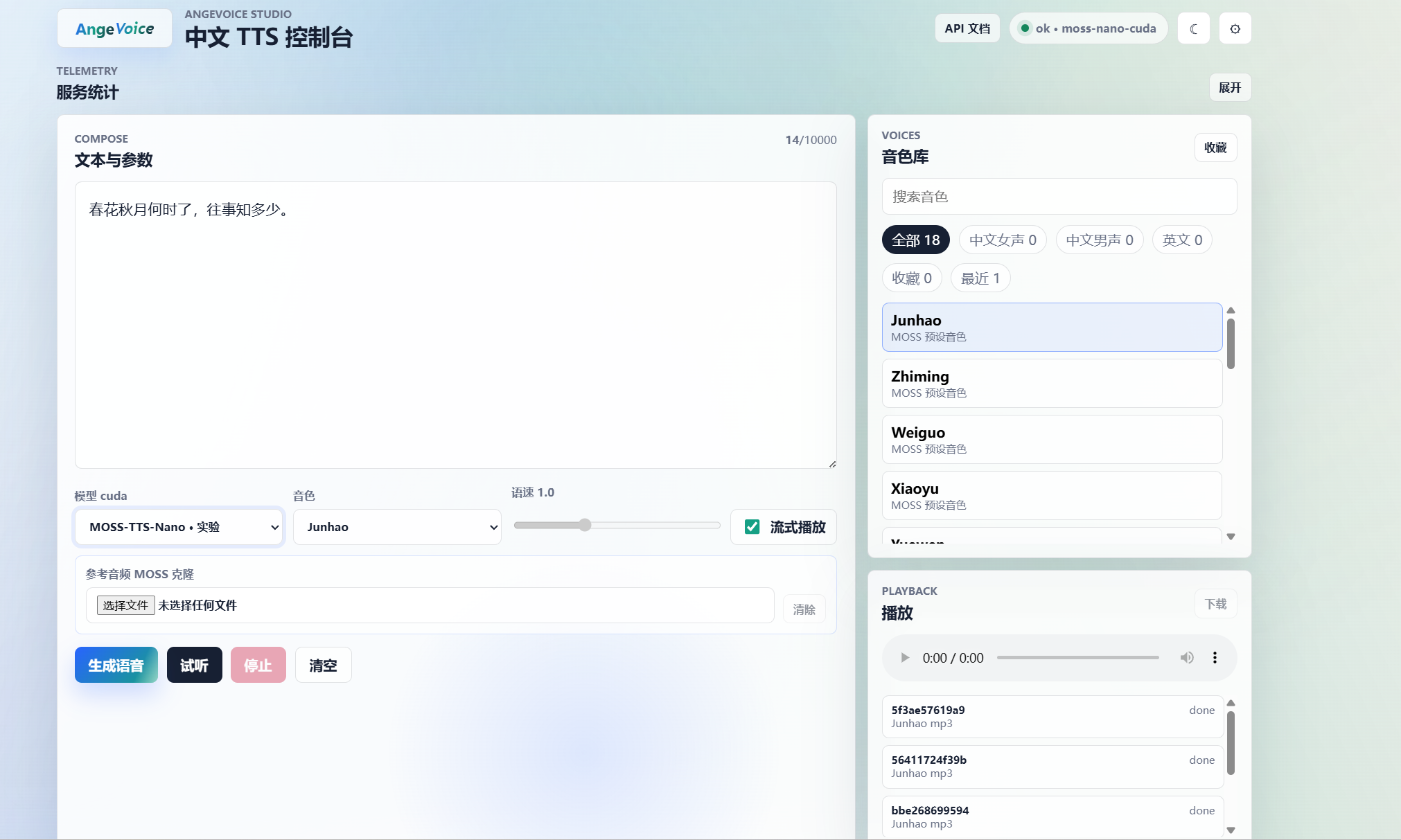Select the Zhiming voice card
Viewport: 1401px width, 840px height.
point(1052,383)
